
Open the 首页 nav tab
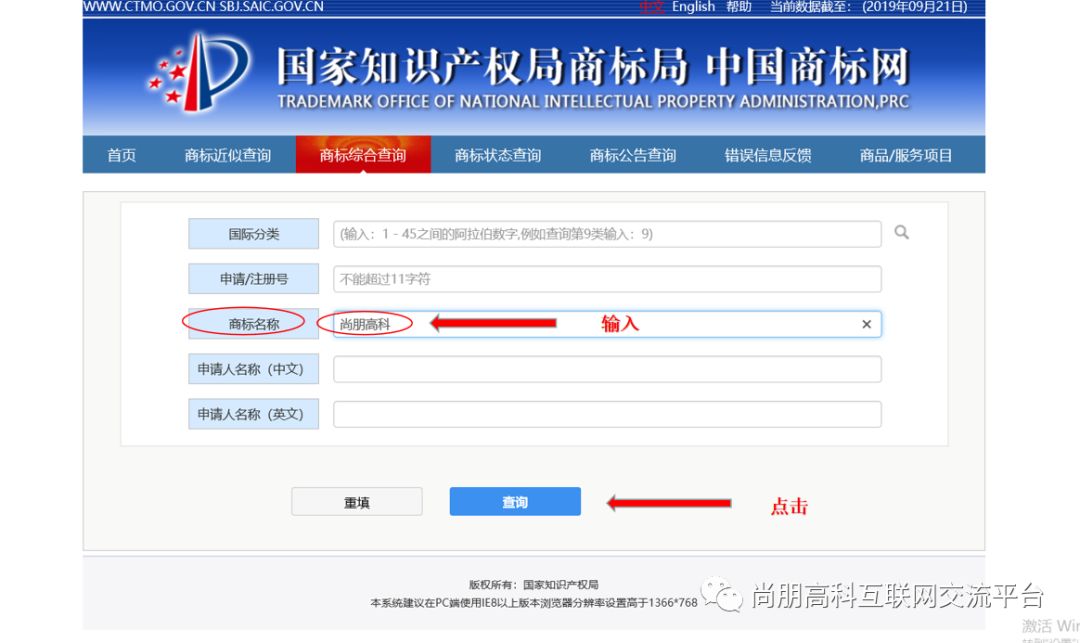pyautogui.click(x=122, y=155)
